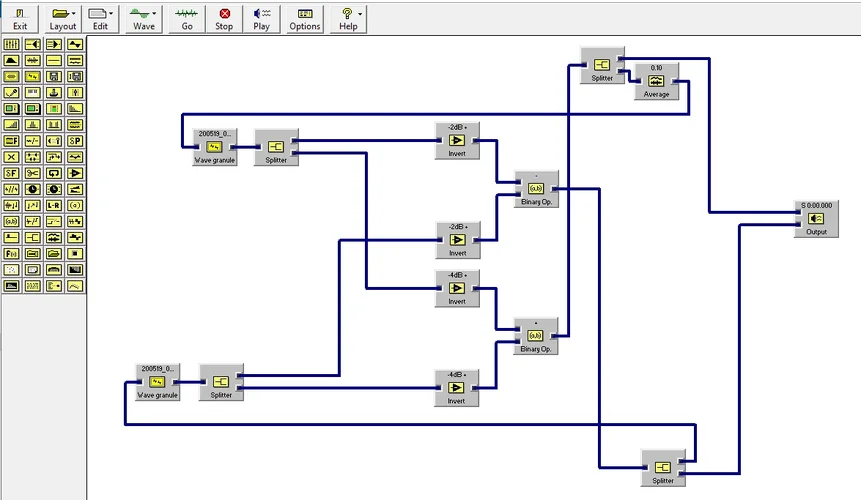861x500 pixels.
Task: Select the Splitter beside lower Wave granule
Action: (221, 382)
